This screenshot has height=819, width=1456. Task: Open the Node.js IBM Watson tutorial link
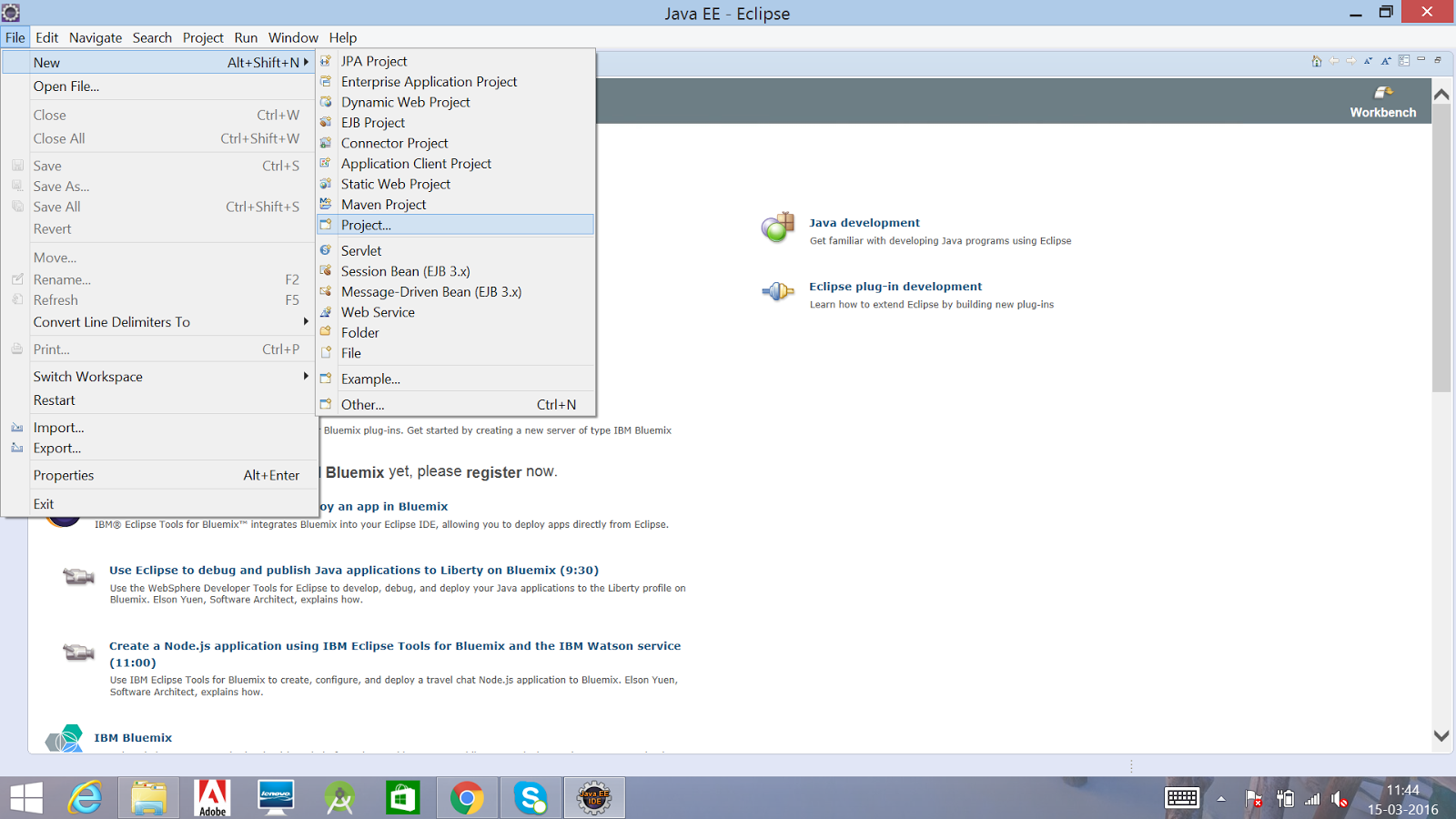tap(395, 654)
